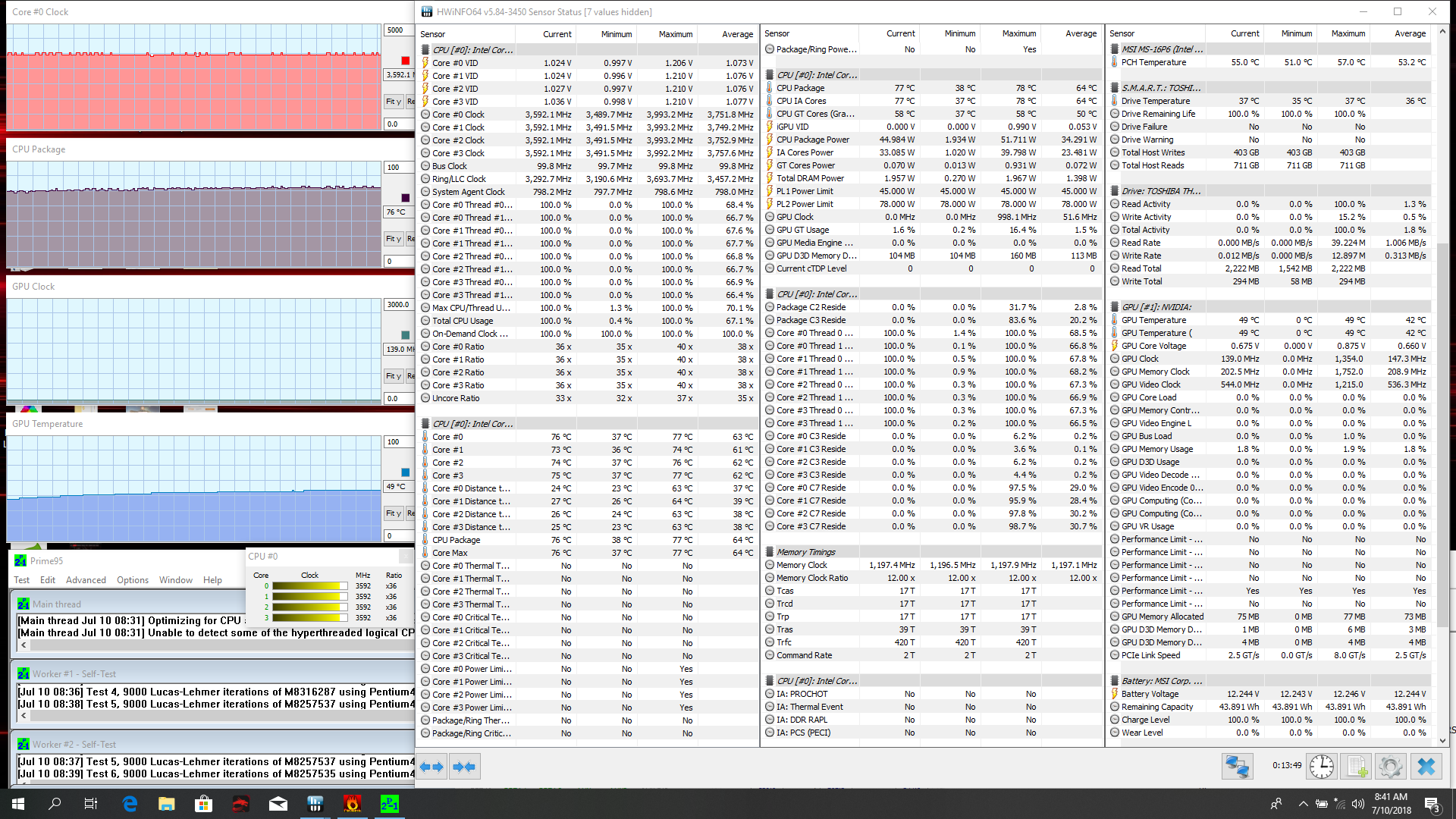Click Fit y in GPU Temperature graph

[x=394, y=513]
